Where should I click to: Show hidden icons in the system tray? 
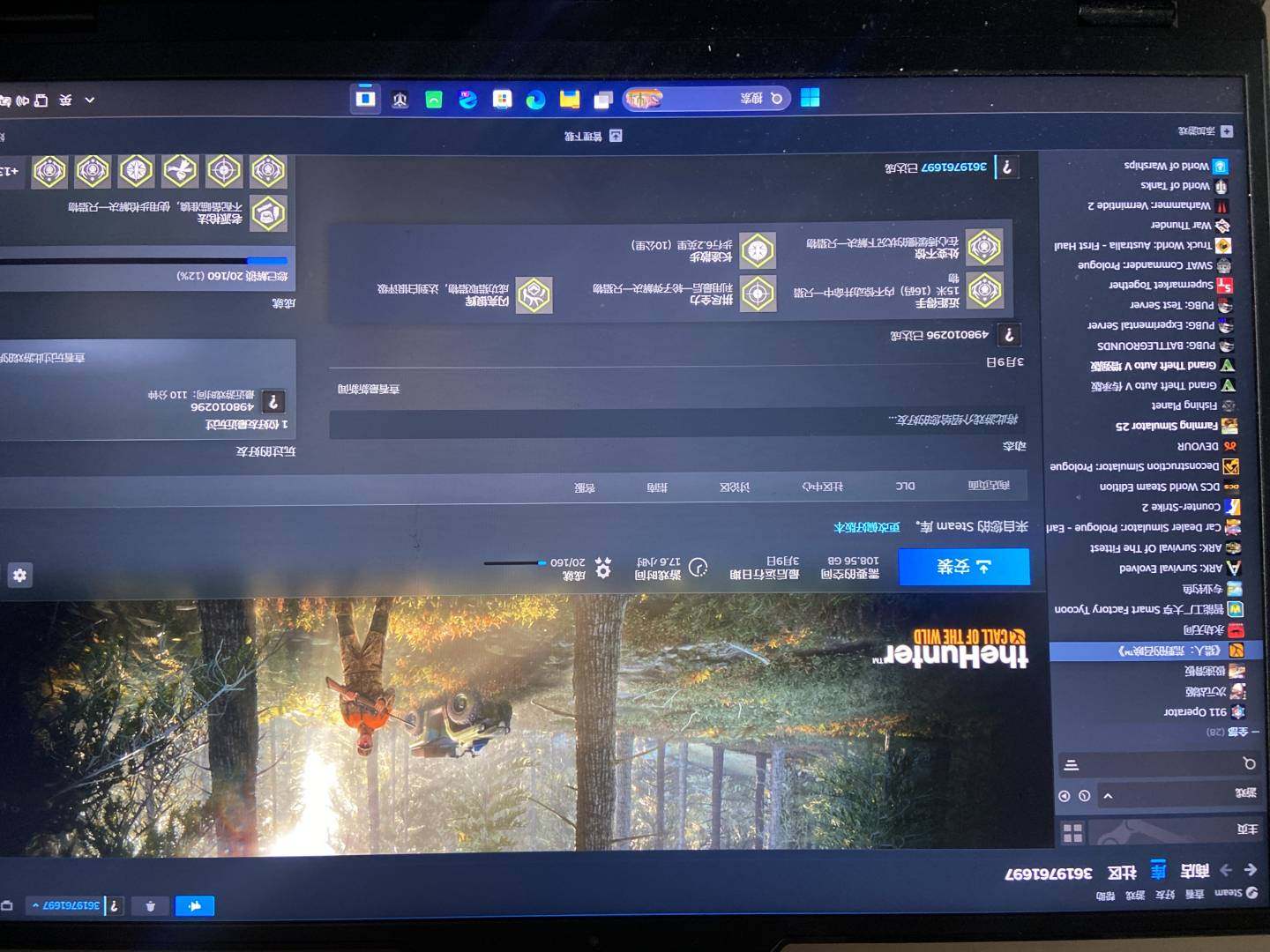(89, 100)
